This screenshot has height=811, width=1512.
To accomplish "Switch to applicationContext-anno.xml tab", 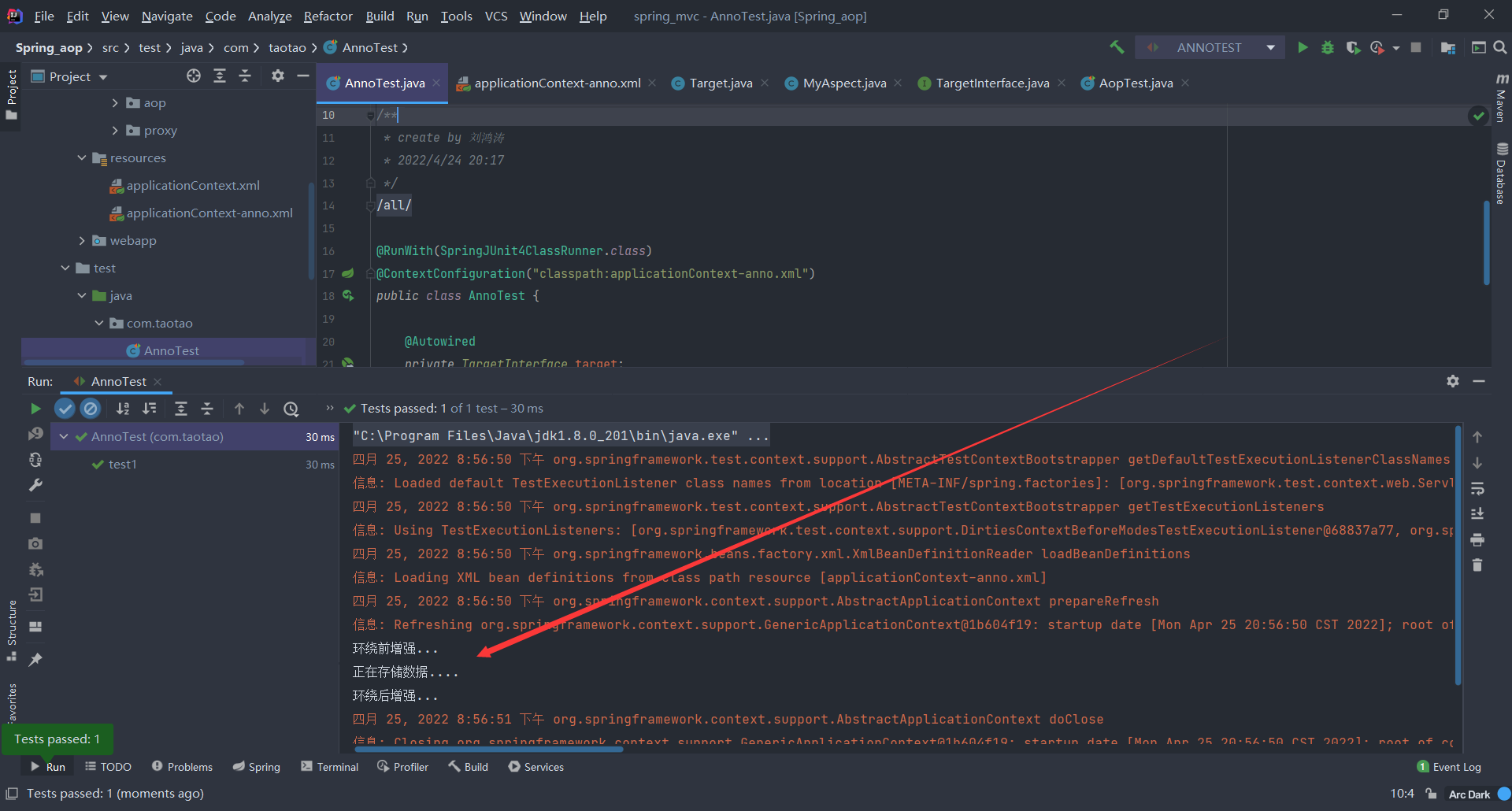I will [x=558, y=83].
